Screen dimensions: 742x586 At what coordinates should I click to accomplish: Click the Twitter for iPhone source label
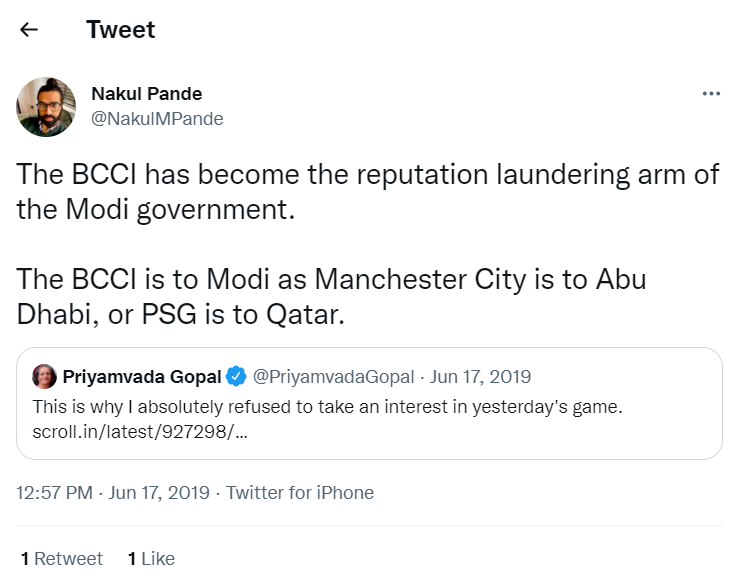click(x=300, y=493)
